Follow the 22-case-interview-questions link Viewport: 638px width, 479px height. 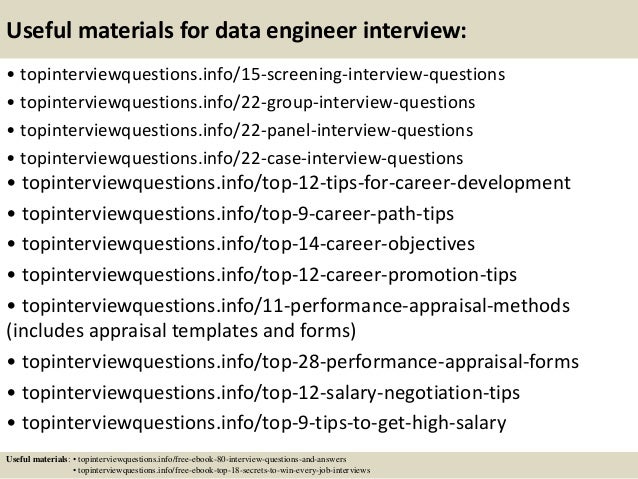[240, 158]
